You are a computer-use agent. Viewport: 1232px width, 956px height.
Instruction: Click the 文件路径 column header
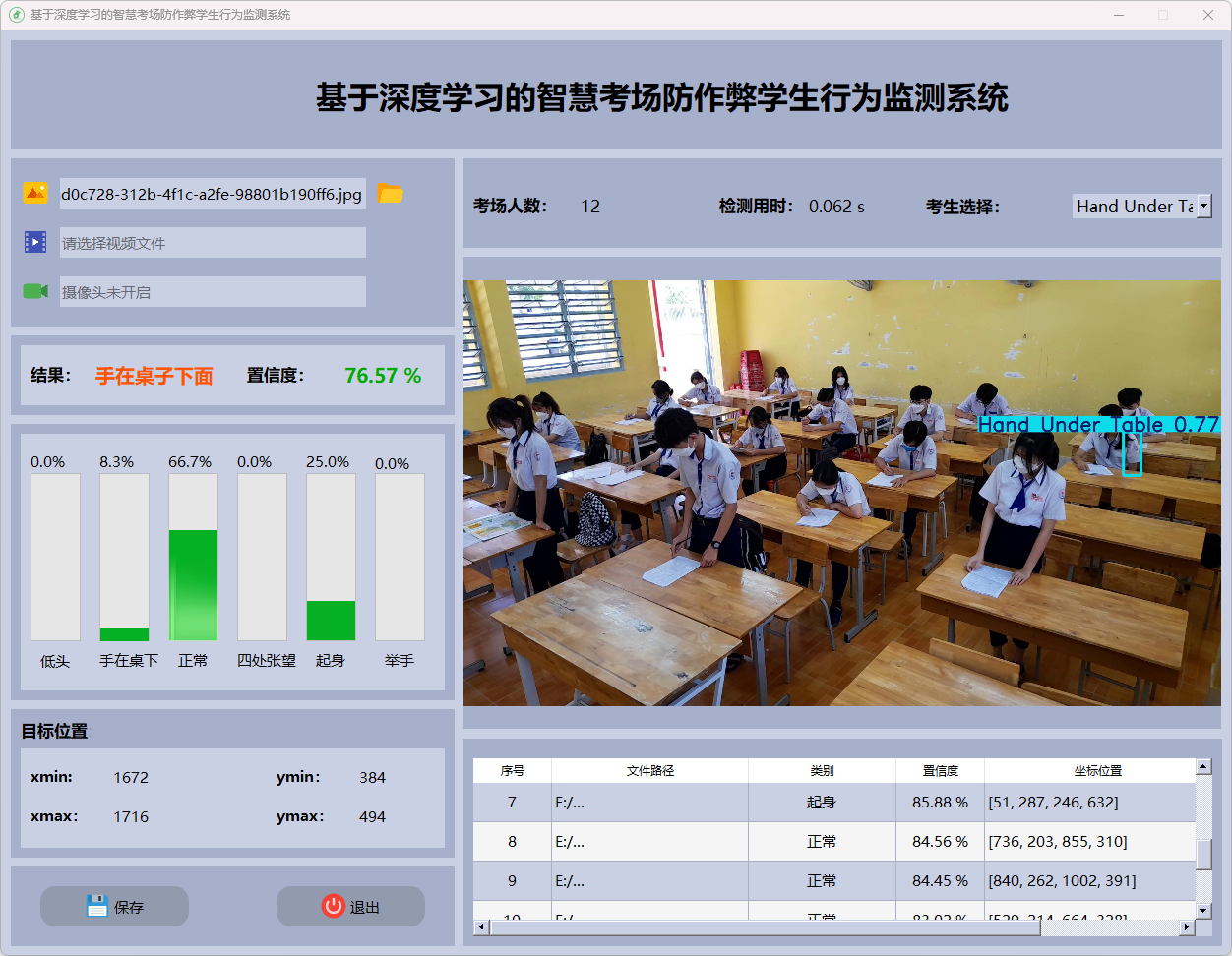point(649,771)
